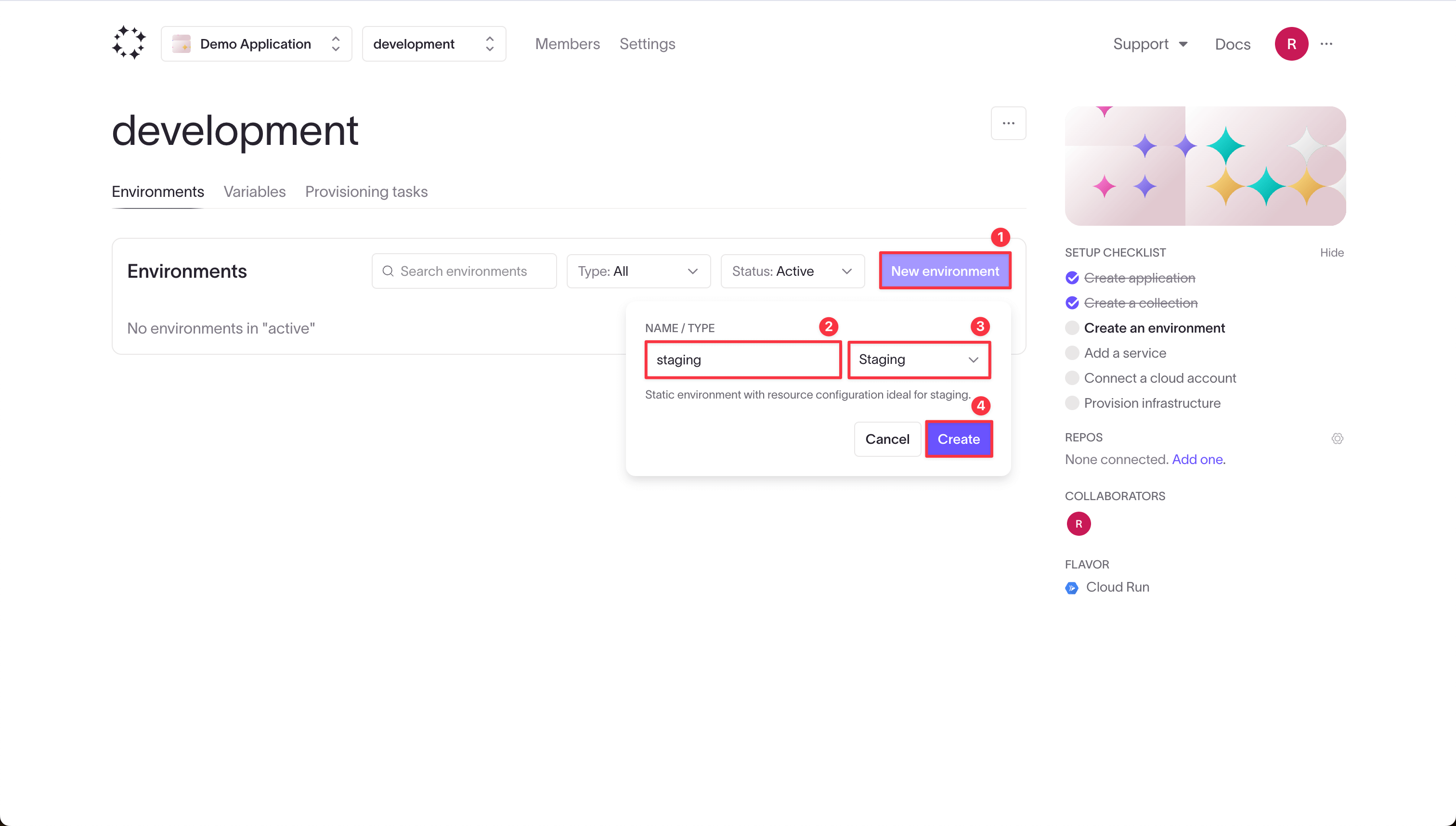Select the staging name input field
The width and height of the screenshot is (1456, 826).
[x=744, y=359]
